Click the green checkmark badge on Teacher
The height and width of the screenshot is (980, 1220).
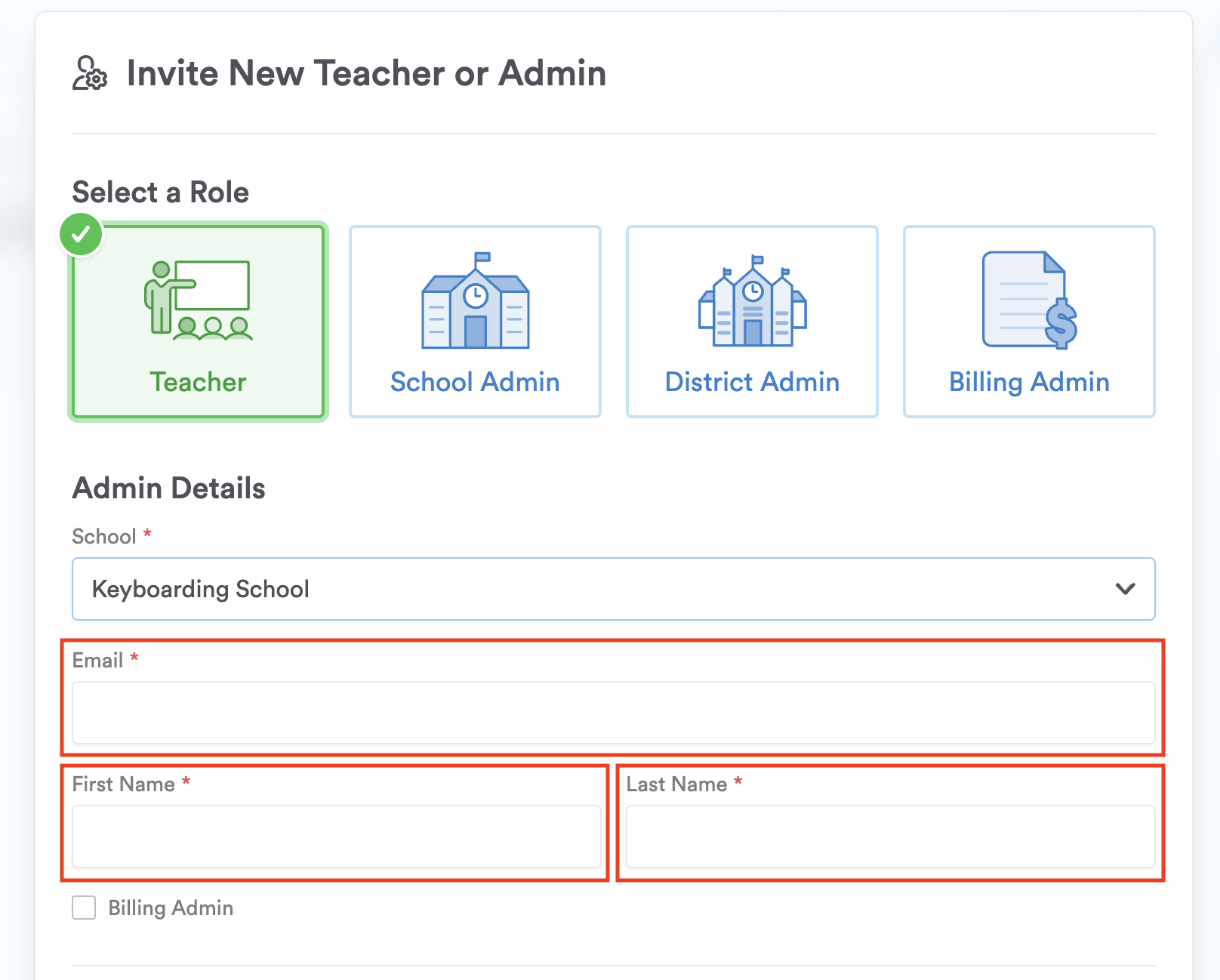82,235
